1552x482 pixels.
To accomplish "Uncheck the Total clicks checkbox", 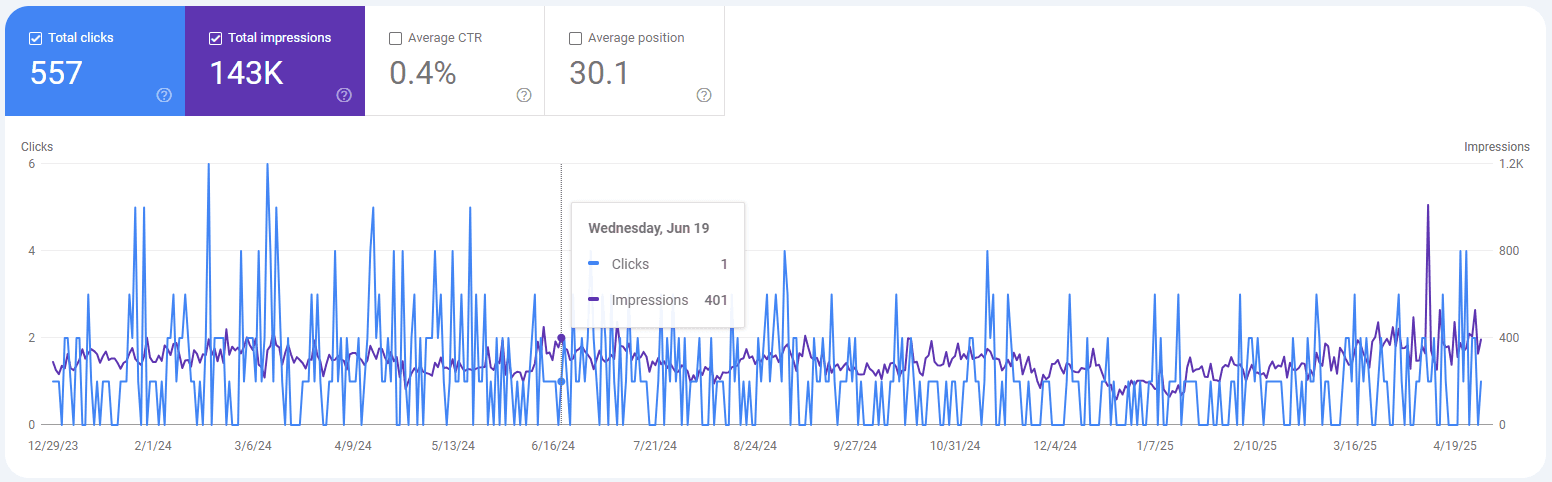I will pos(36,38).
